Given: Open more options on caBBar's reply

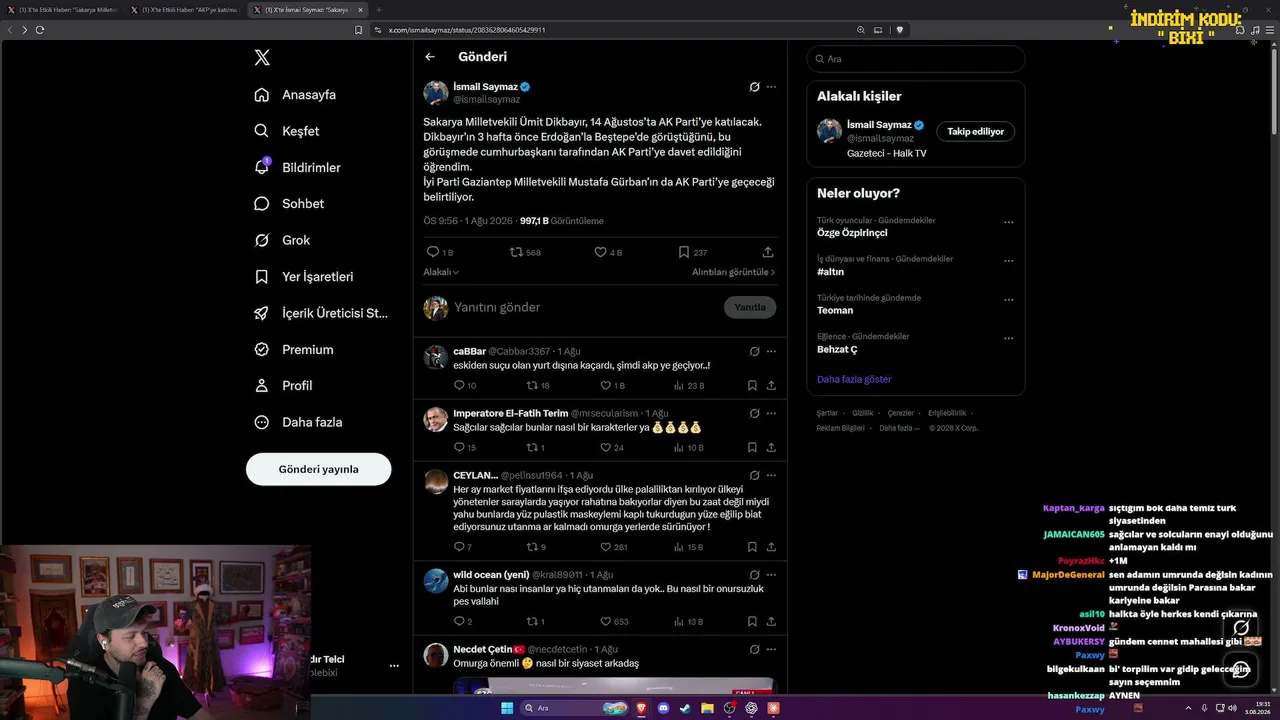Looking at the screenshot, I should [x=771, y=351].
